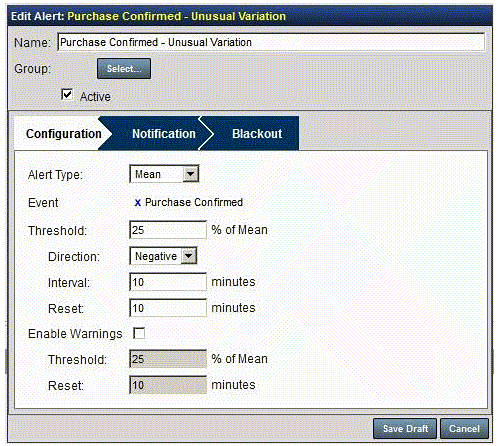This screenshot has height=446, width=499.
Task: Click the Negative direction value
Action: tap(156, 256)
